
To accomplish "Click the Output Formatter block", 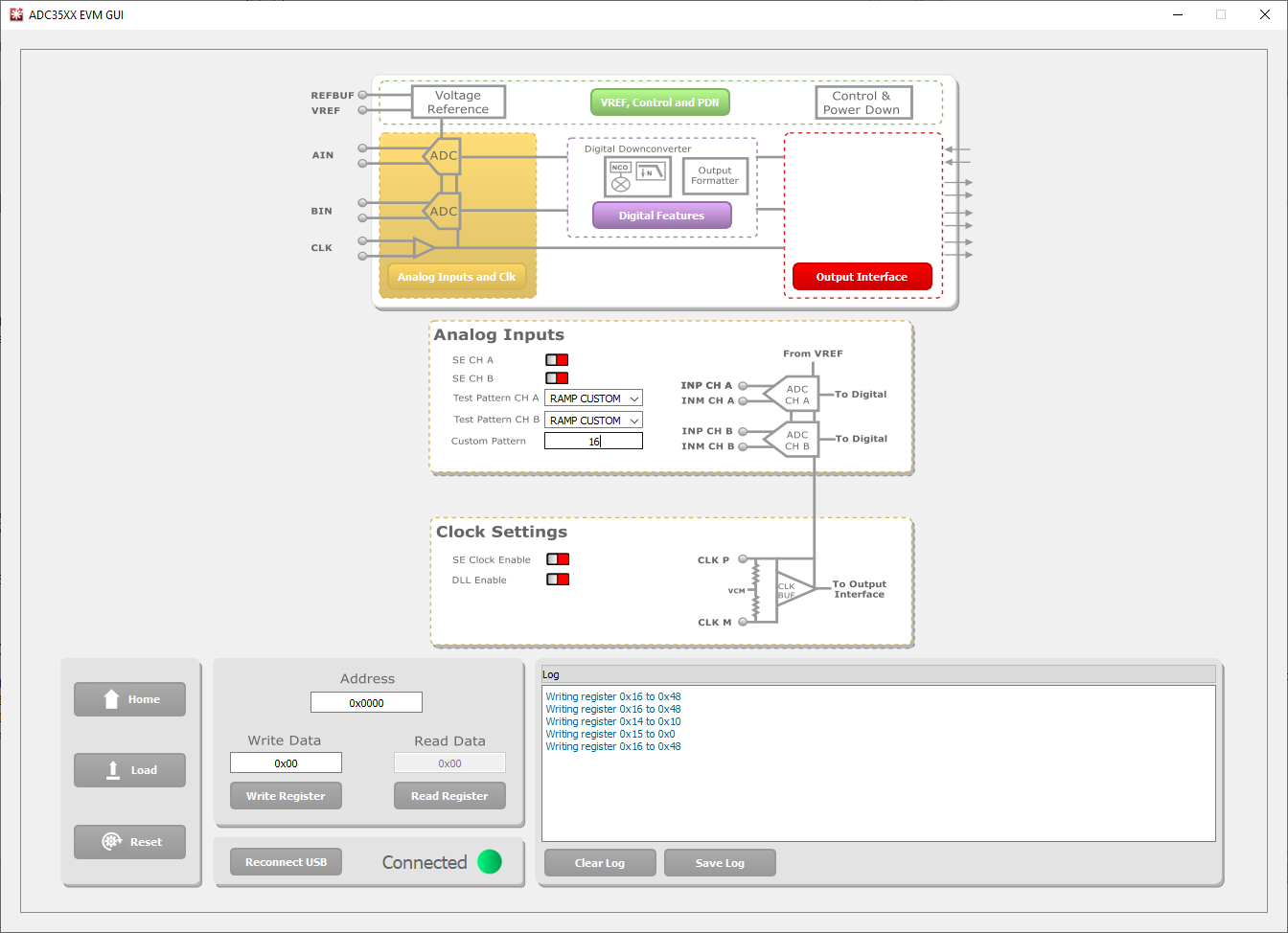I will [715, 176].
